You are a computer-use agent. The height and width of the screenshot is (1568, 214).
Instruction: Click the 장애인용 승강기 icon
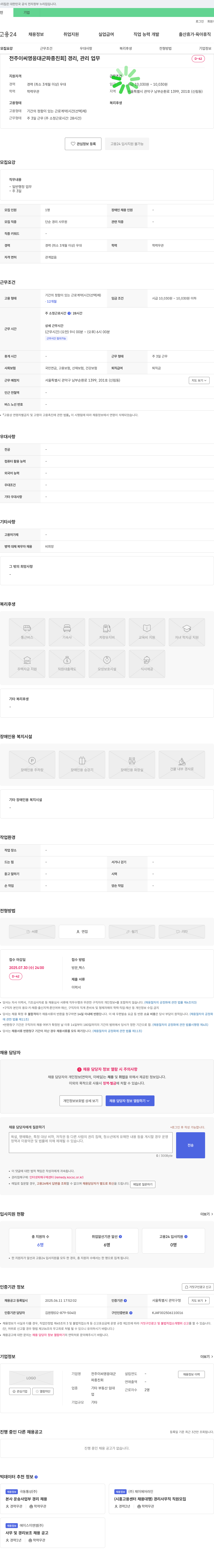click(82, 764)
